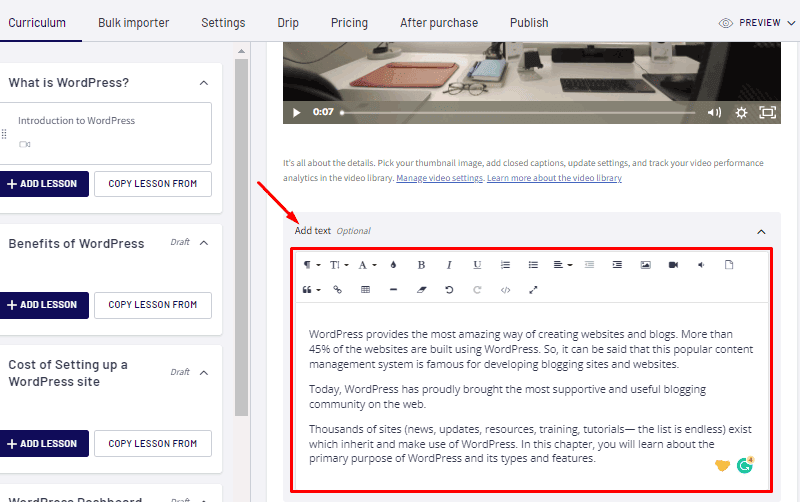This screenshot has width=800, height=502.
Task: Play the lesson video
Action: point(296,112)
